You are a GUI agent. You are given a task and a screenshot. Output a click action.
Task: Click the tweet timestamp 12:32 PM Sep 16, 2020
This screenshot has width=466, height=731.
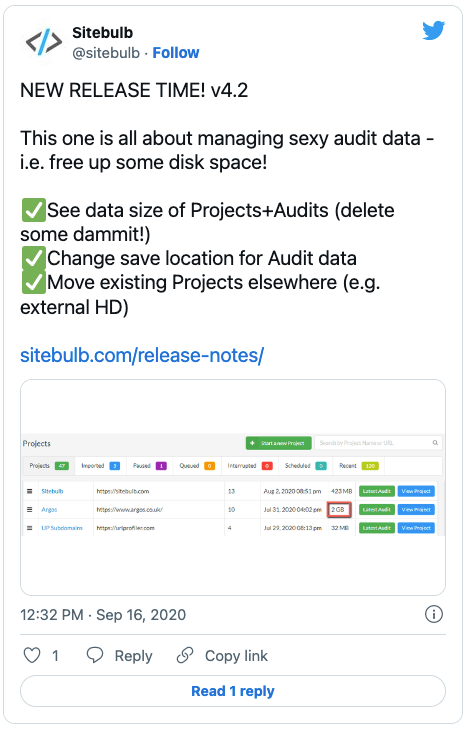(103, 615)
